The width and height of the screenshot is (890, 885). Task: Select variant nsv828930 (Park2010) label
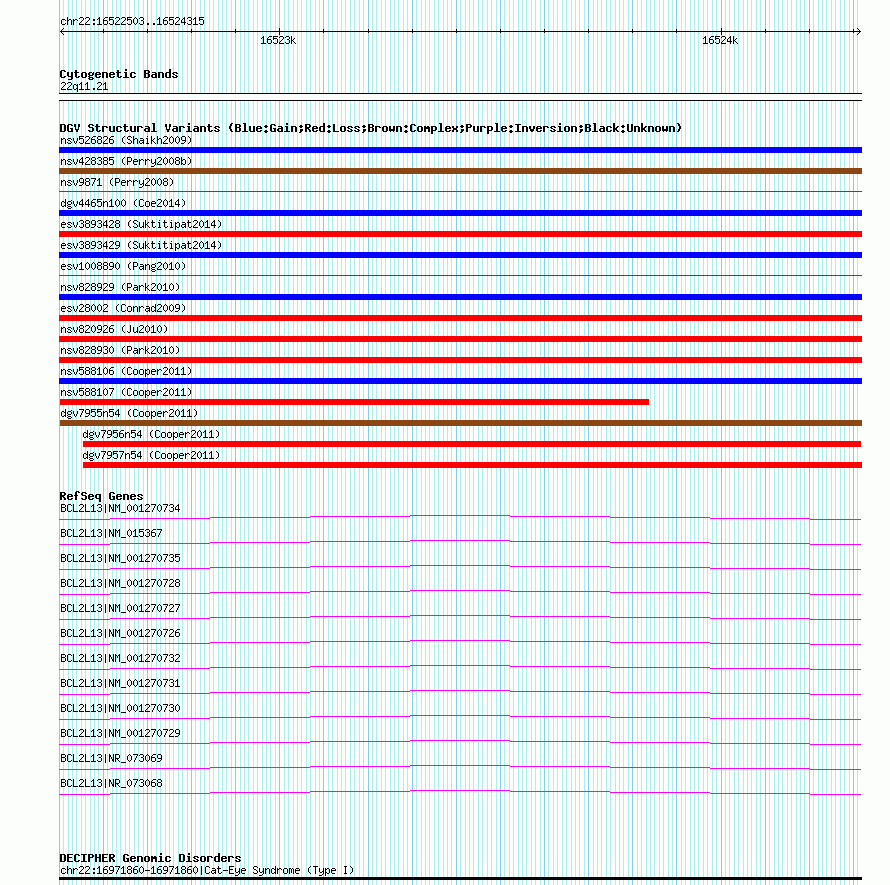[x=120, y=350]
